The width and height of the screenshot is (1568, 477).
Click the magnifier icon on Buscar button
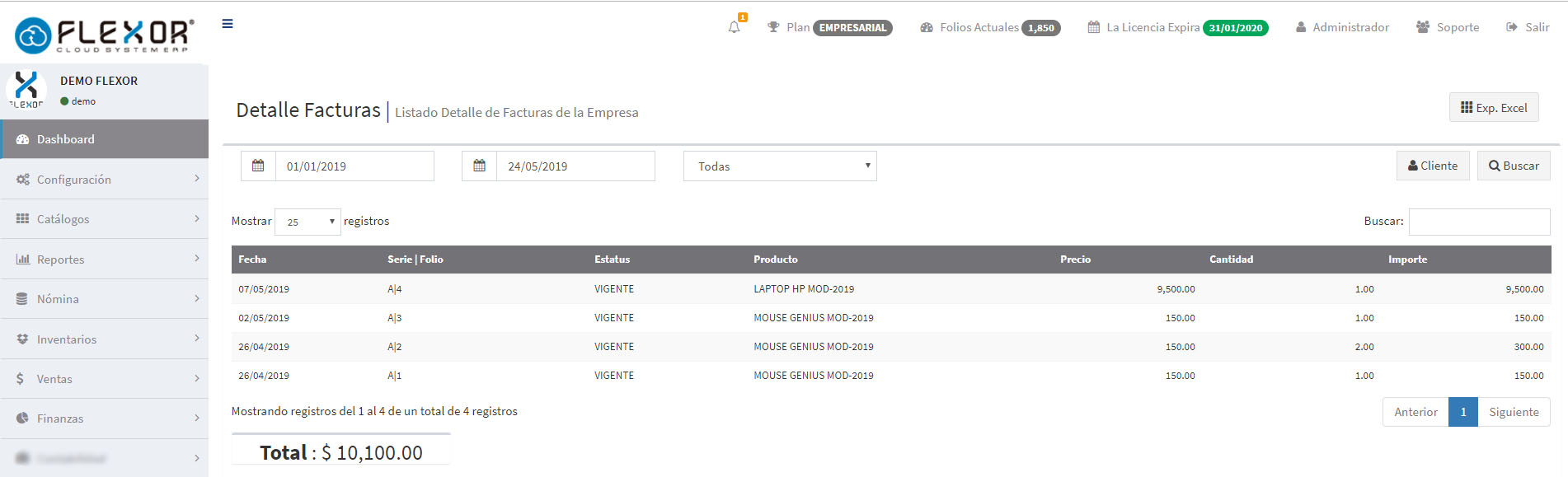coord(1494,166)
